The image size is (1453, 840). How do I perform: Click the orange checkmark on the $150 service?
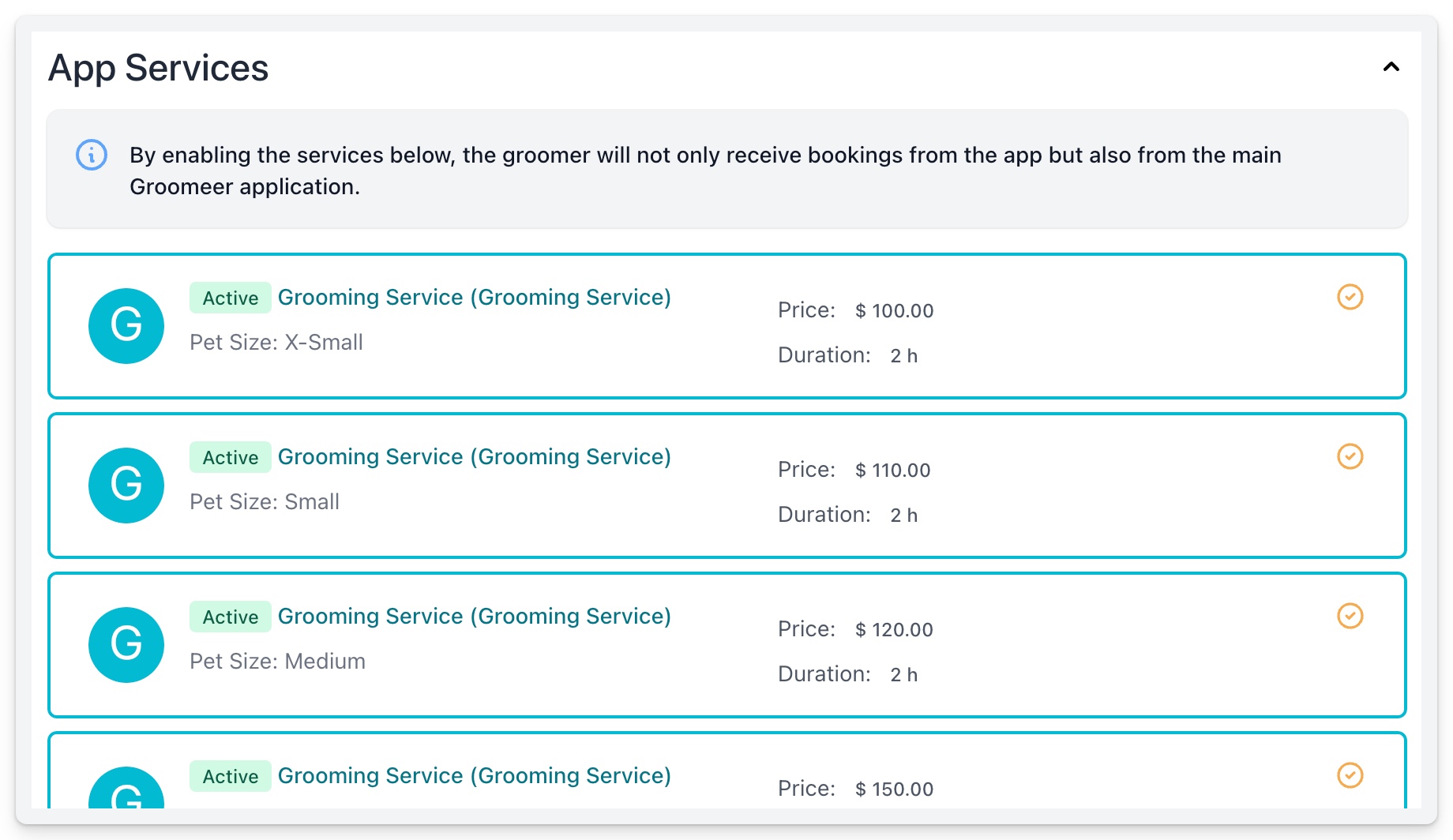pyautogui.click(x=1350, y=776)
